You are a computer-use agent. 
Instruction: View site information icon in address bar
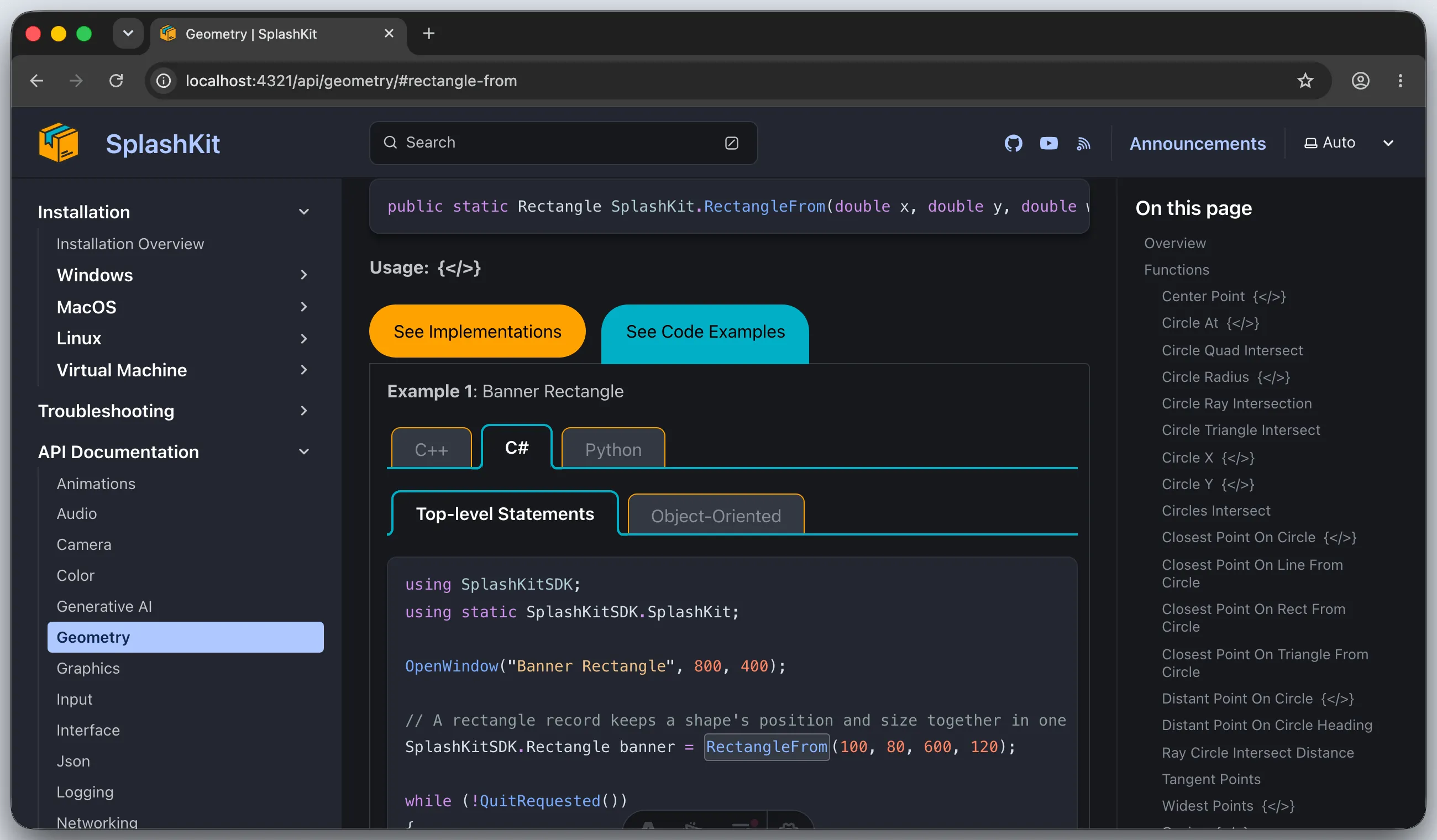click(x=164, y=81)
